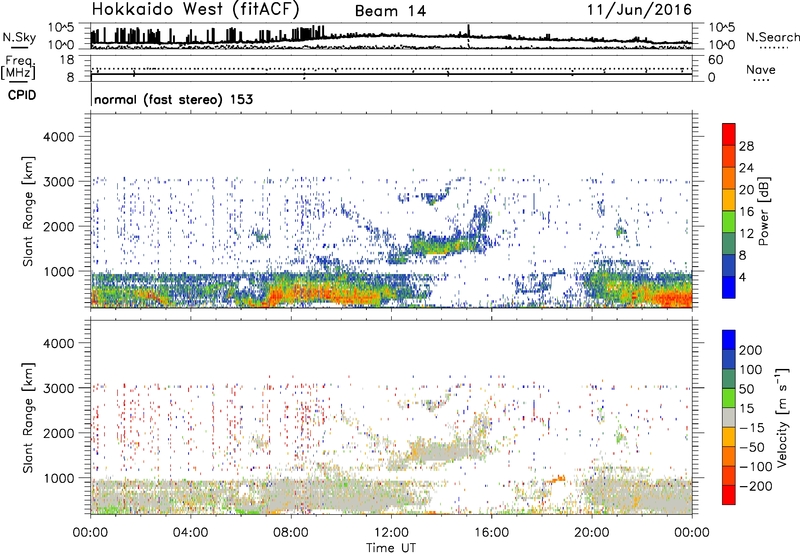Click the '28' value on Power colorbar
This screenshot has height=554, width=800.
[x=746, y=146]
